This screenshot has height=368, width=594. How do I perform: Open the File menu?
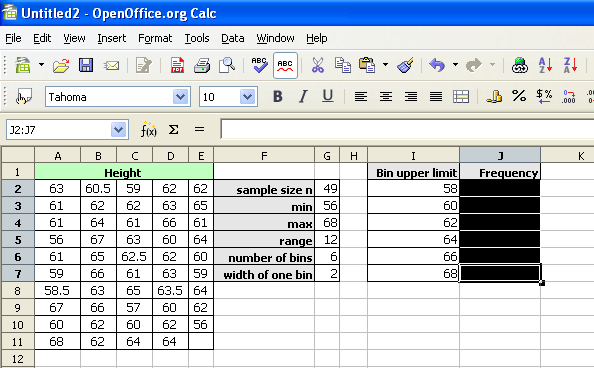(13, 38)
